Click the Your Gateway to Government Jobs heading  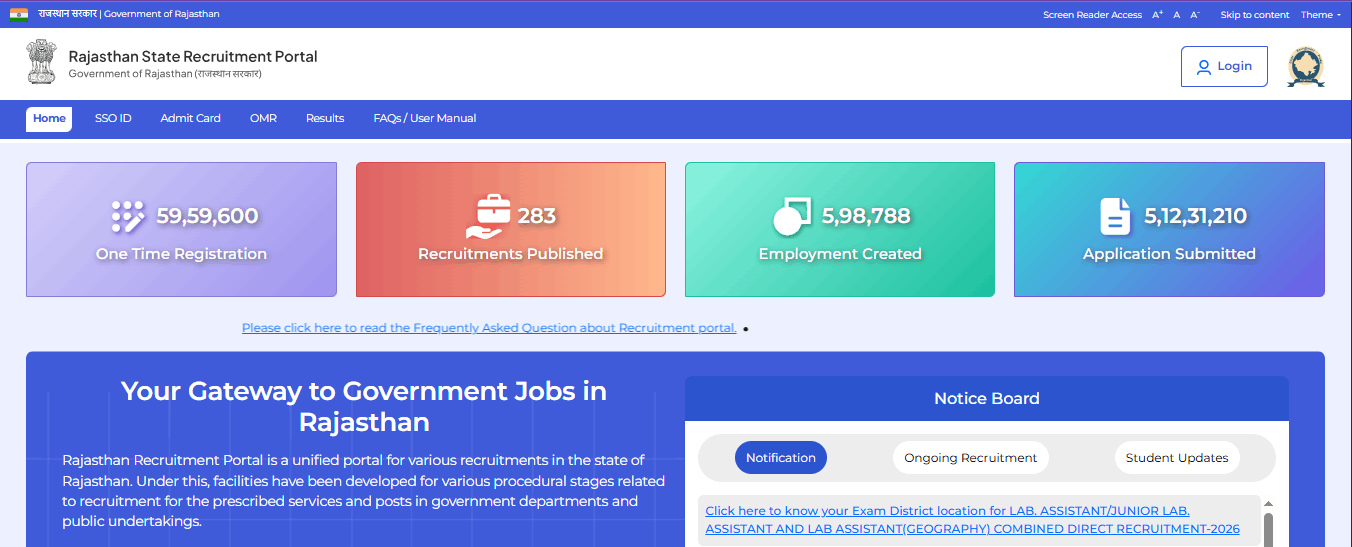tap(364, 405)
